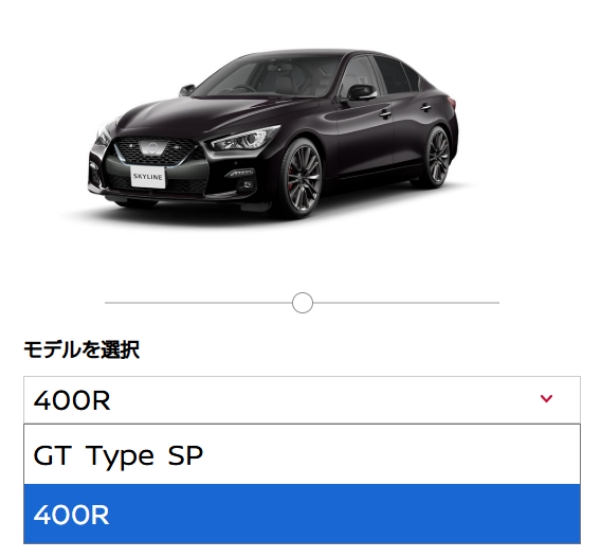This screenshot has height=558, width=602.
Task: Click the car's LED headlight
Action: pyautogui.click(x=246, y=139)
